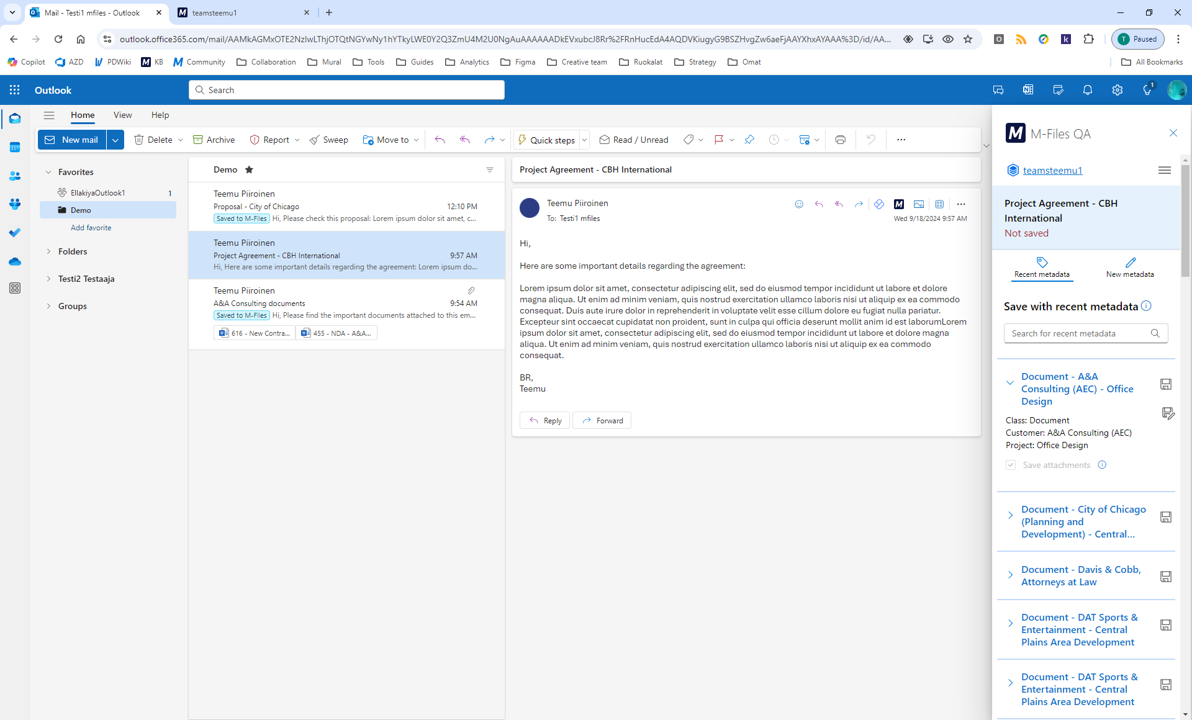
Task: Open Calendar from the left app rail
Action: pos(14,147)
